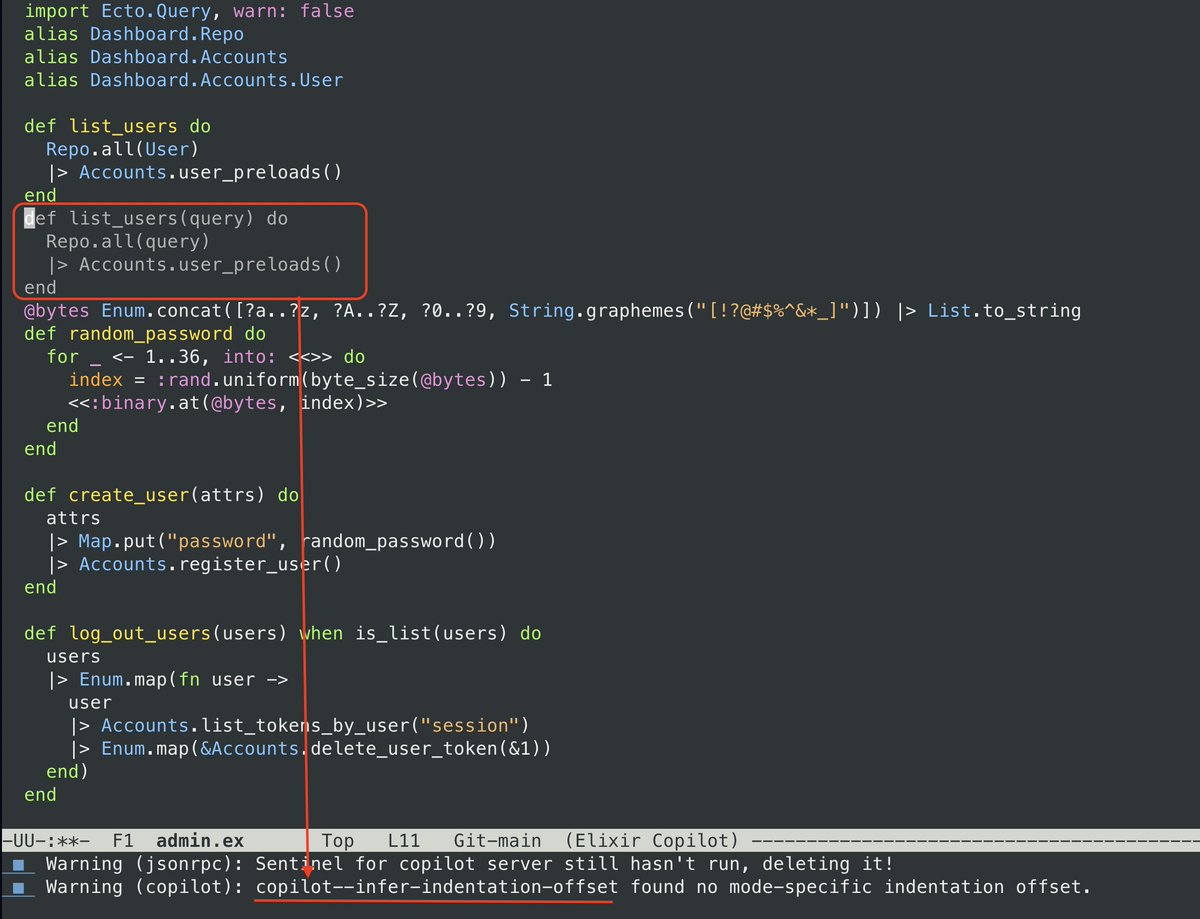Screen dimensions: 1200x919
Task: Click '|> Accounts.list_tokens_by_user("session")' line
Action: (x=298, y=726)
